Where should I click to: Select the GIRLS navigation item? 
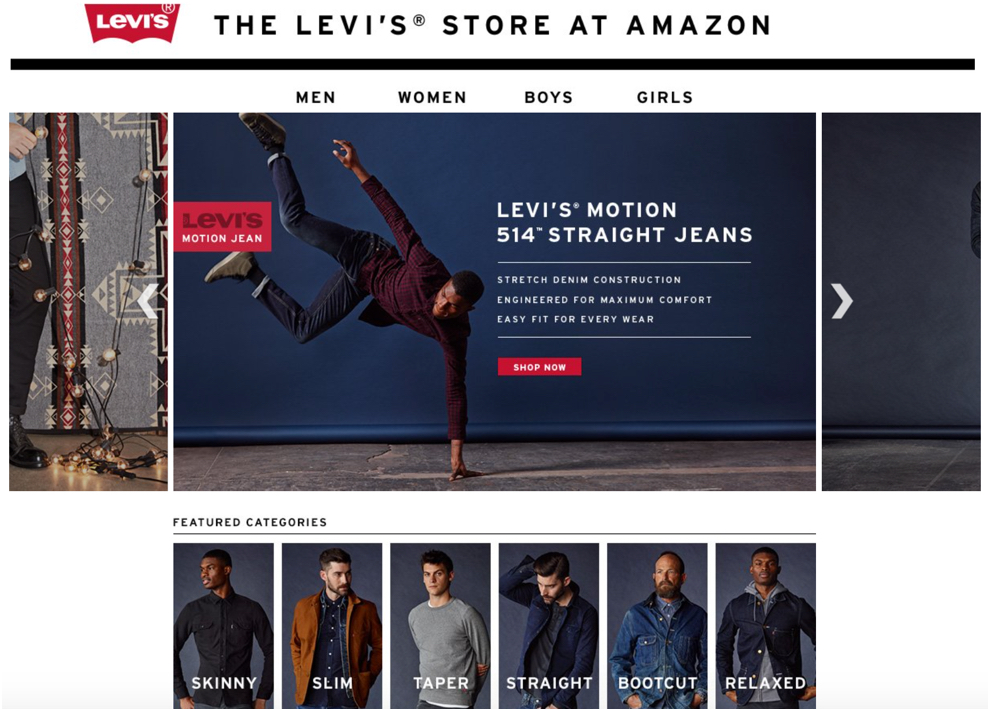pyautogui.click(x=665, y=98)
